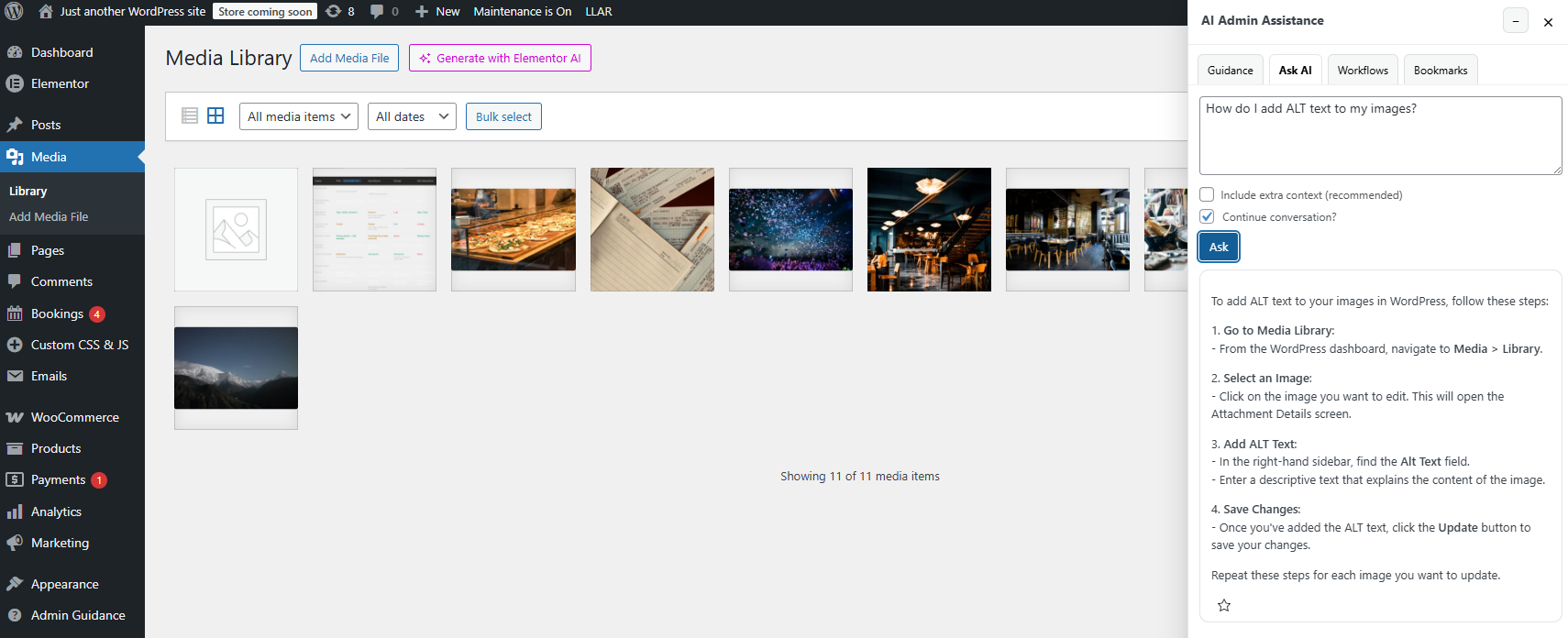The width and height of the screenshot is (1568, 638).
Task: Open the paper tickets image thumbnail
Action: point(652,229)
